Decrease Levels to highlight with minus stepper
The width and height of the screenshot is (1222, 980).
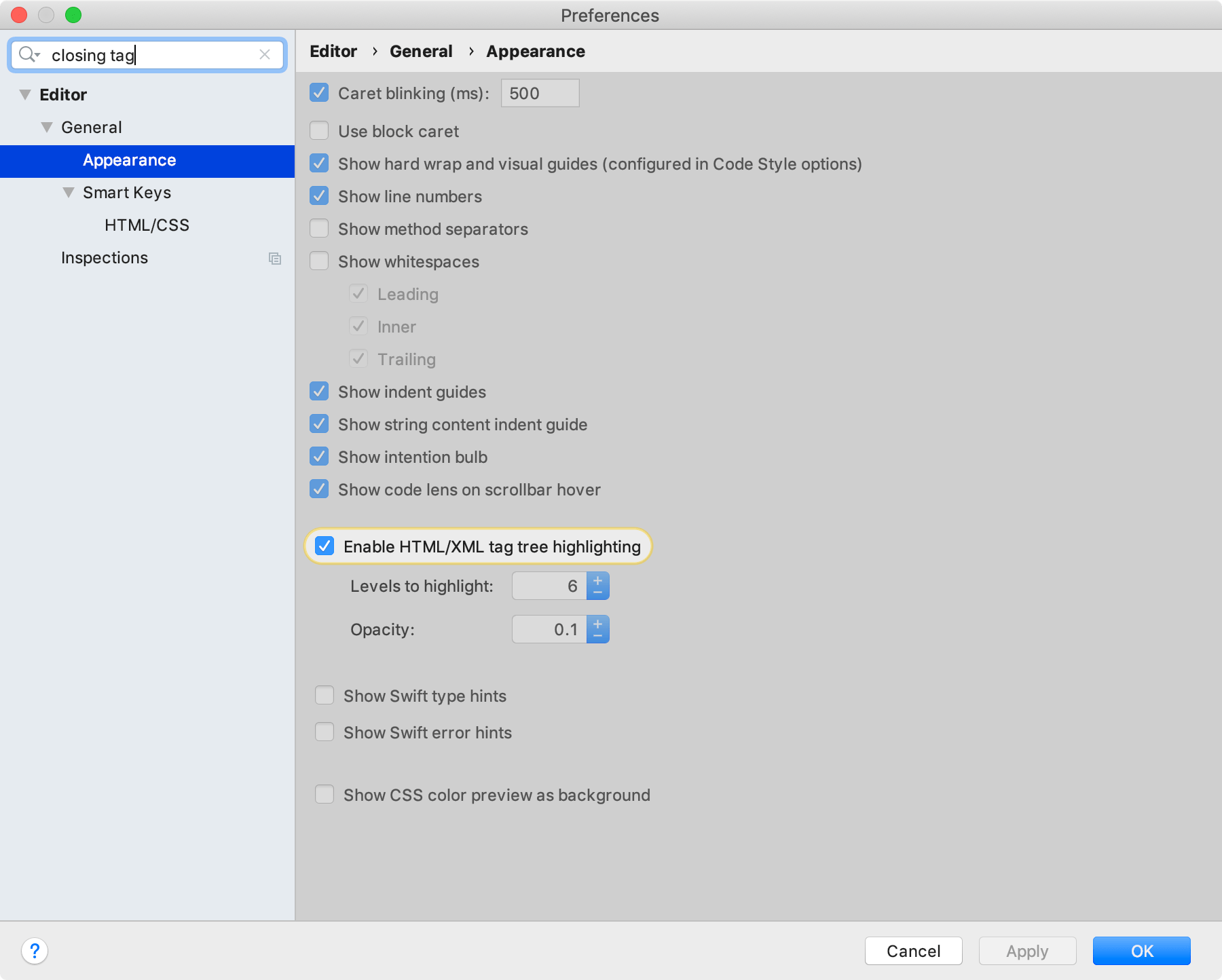coord(598,593)
